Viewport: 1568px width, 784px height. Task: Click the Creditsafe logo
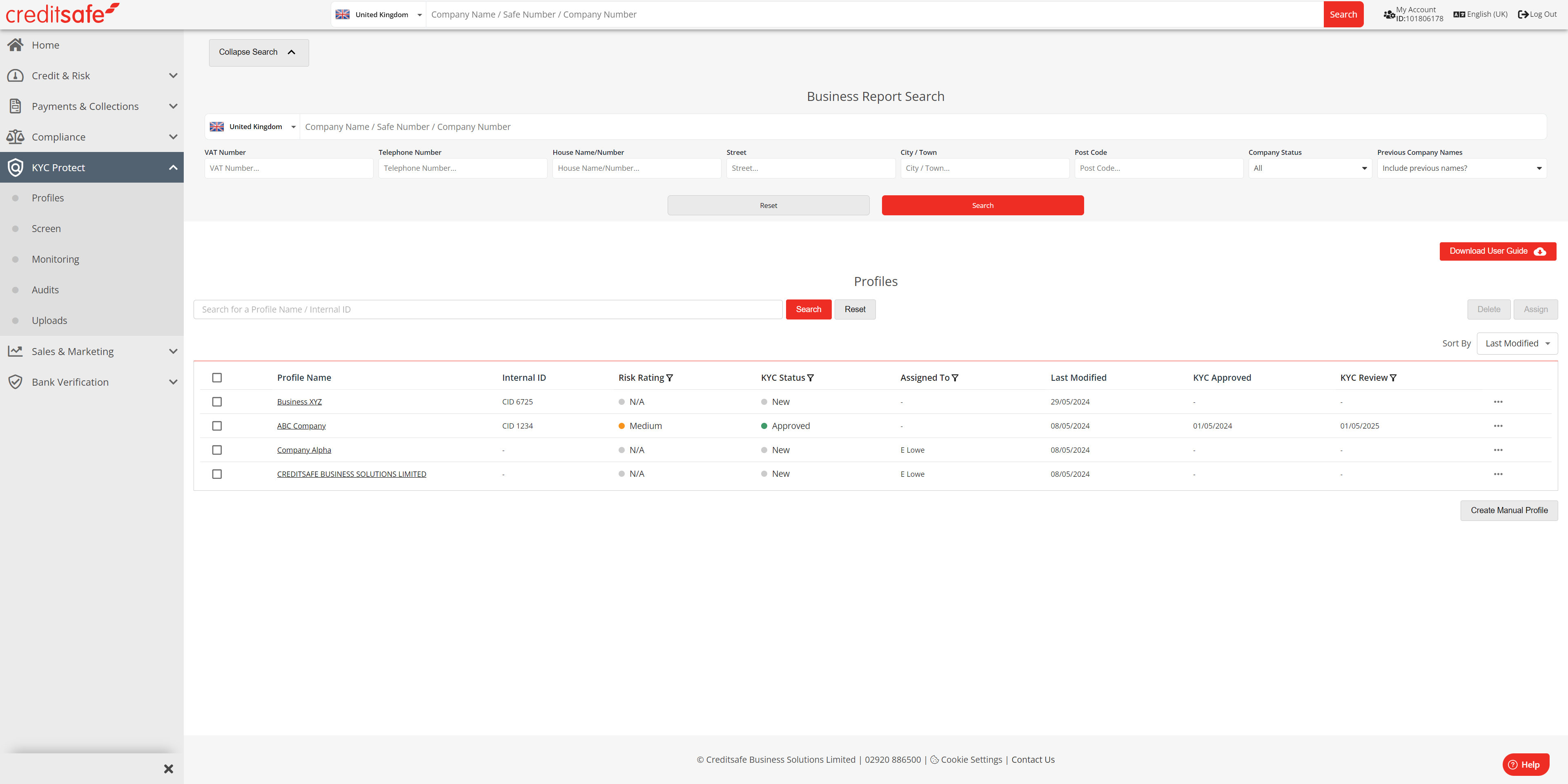(63, 13)
